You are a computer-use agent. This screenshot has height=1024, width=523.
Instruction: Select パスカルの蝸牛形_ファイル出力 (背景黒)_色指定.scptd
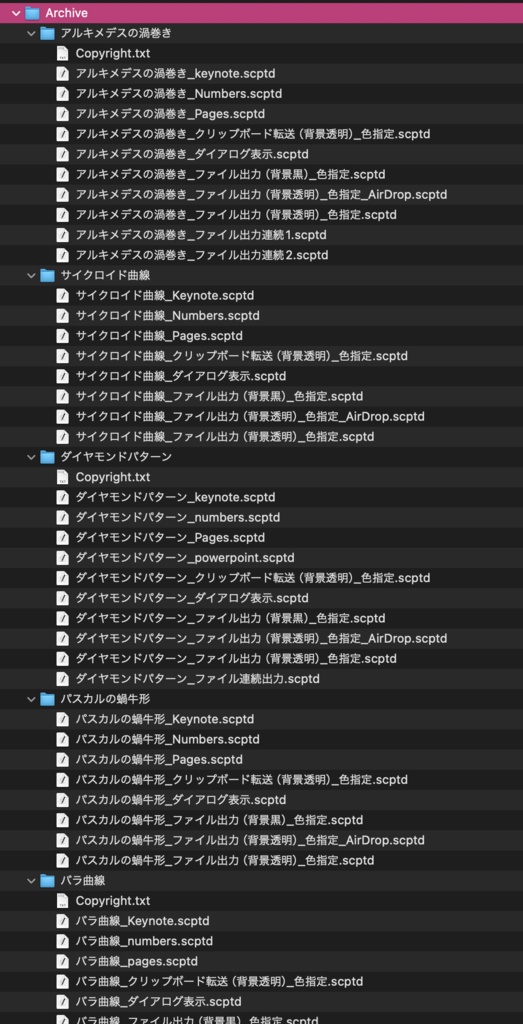[x=219, y=821]
